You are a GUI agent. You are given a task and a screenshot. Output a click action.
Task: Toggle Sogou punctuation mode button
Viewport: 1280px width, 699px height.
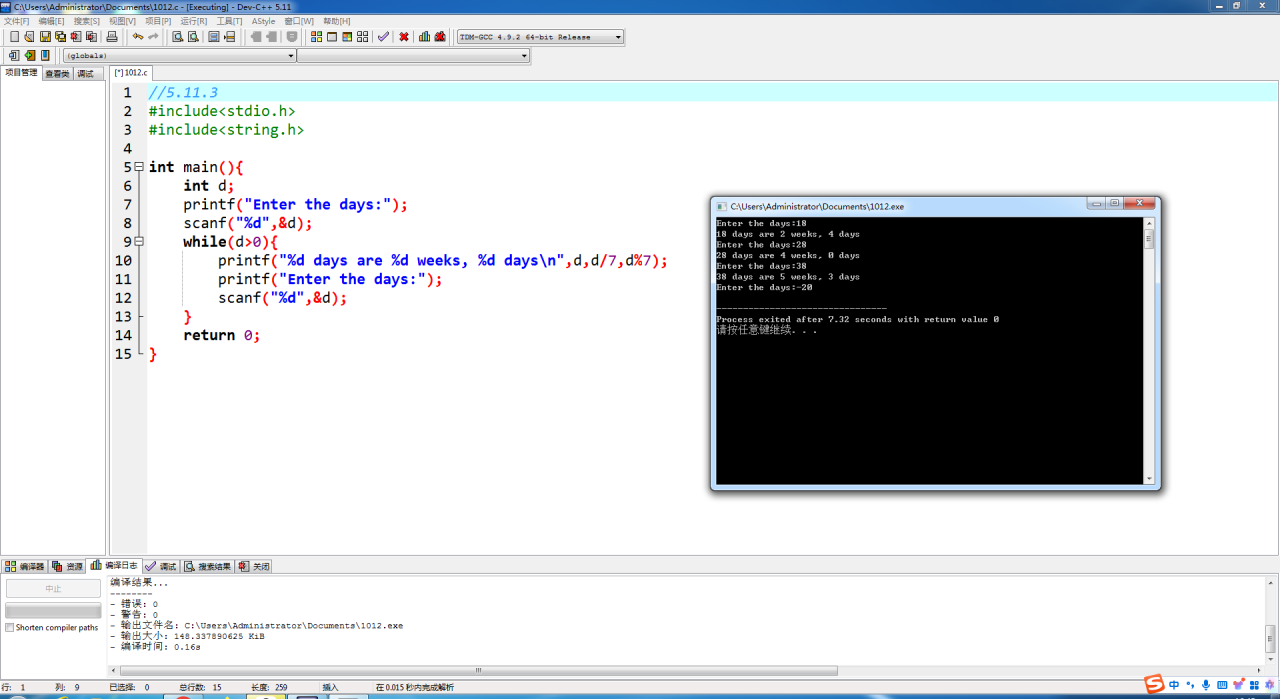tap(1190, 685)
